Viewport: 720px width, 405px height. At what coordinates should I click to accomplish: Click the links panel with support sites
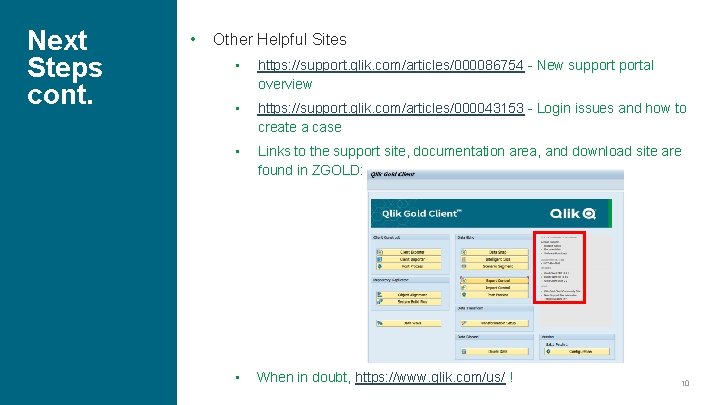coord(559,267)
